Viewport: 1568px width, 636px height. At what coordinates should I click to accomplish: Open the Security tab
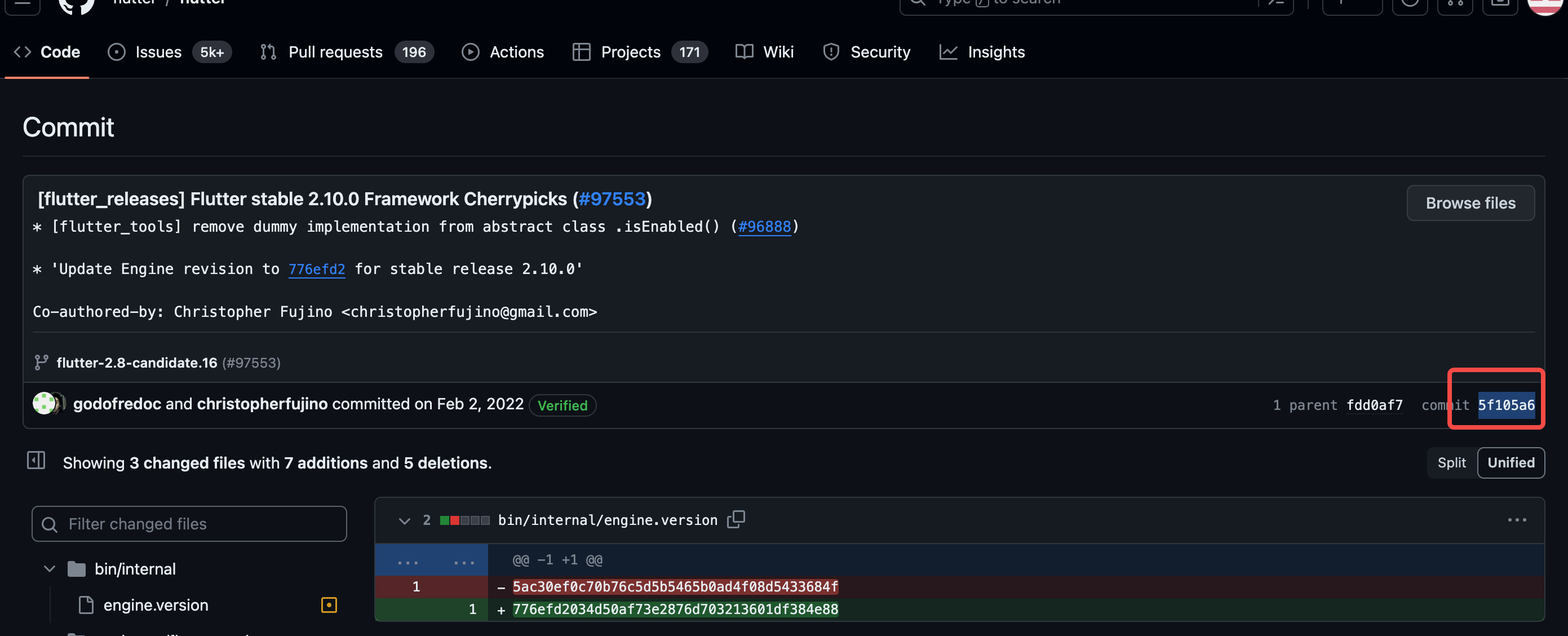point(867,52)
